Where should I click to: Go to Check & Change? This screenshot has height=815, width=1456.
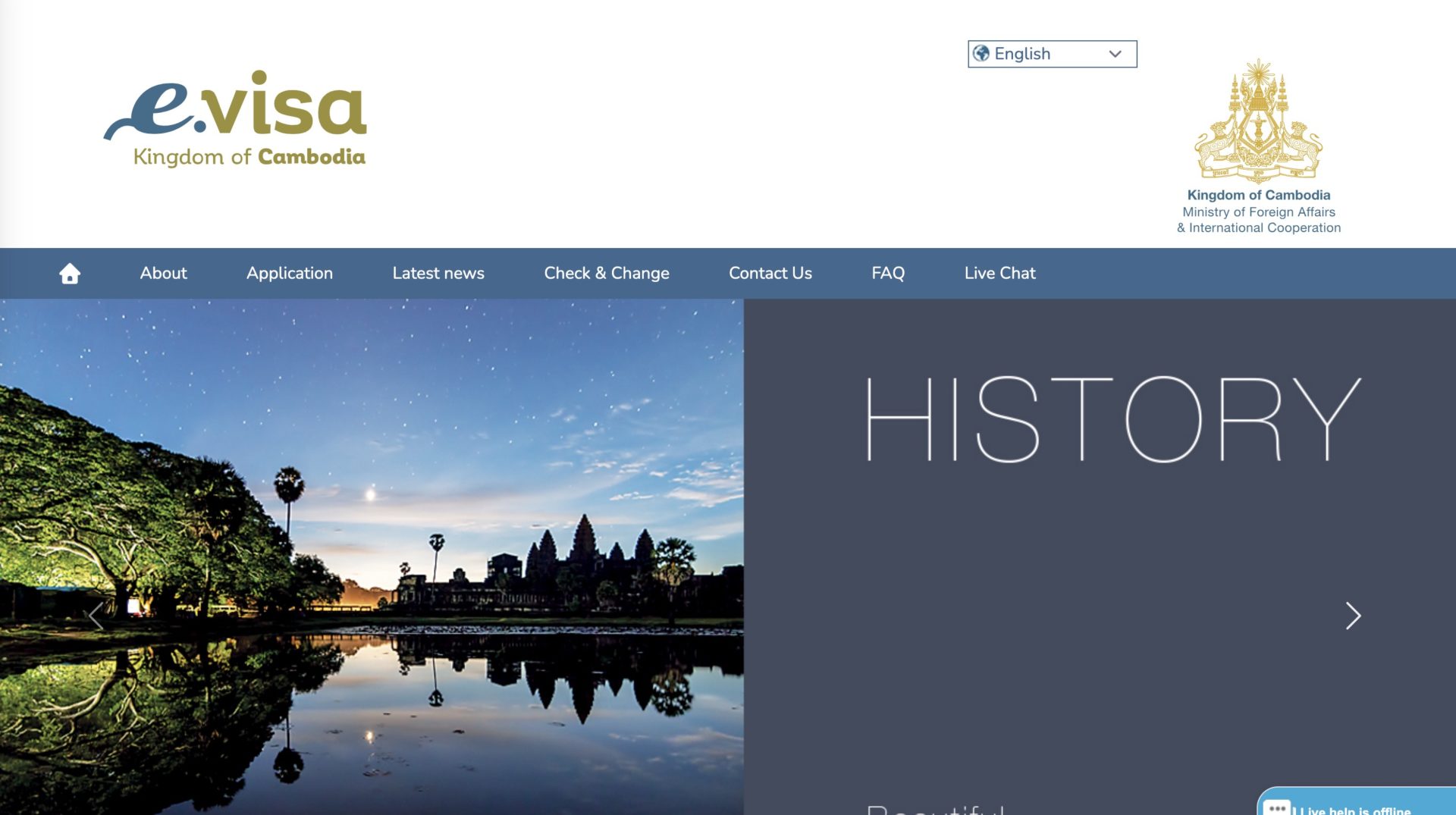click(607, 273)
